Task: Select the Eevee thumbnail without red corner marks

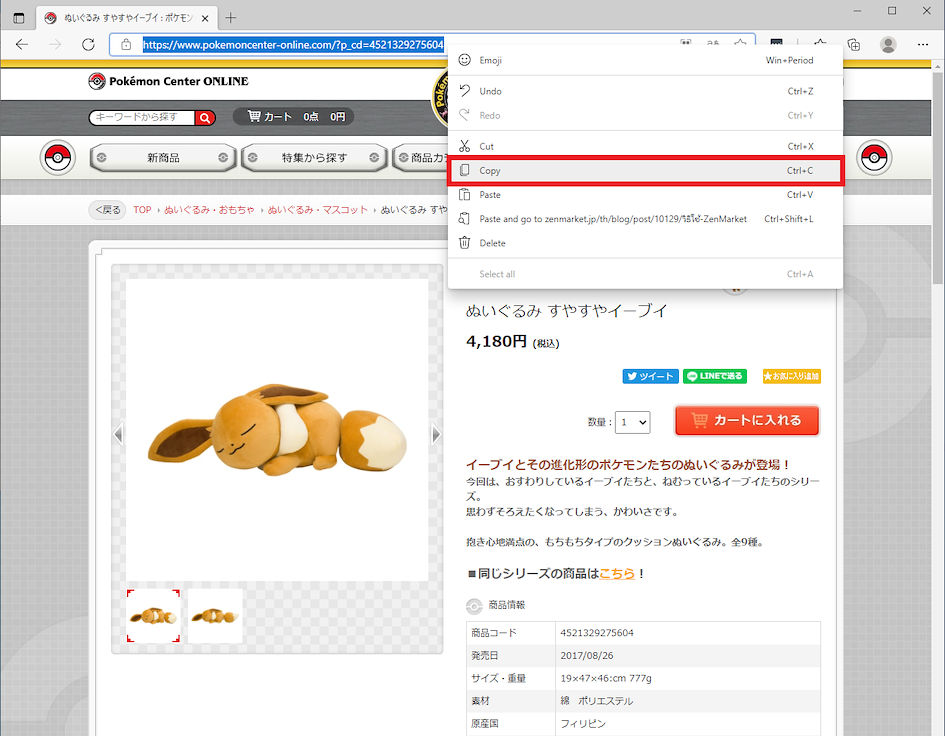Action: pos(215,616)
